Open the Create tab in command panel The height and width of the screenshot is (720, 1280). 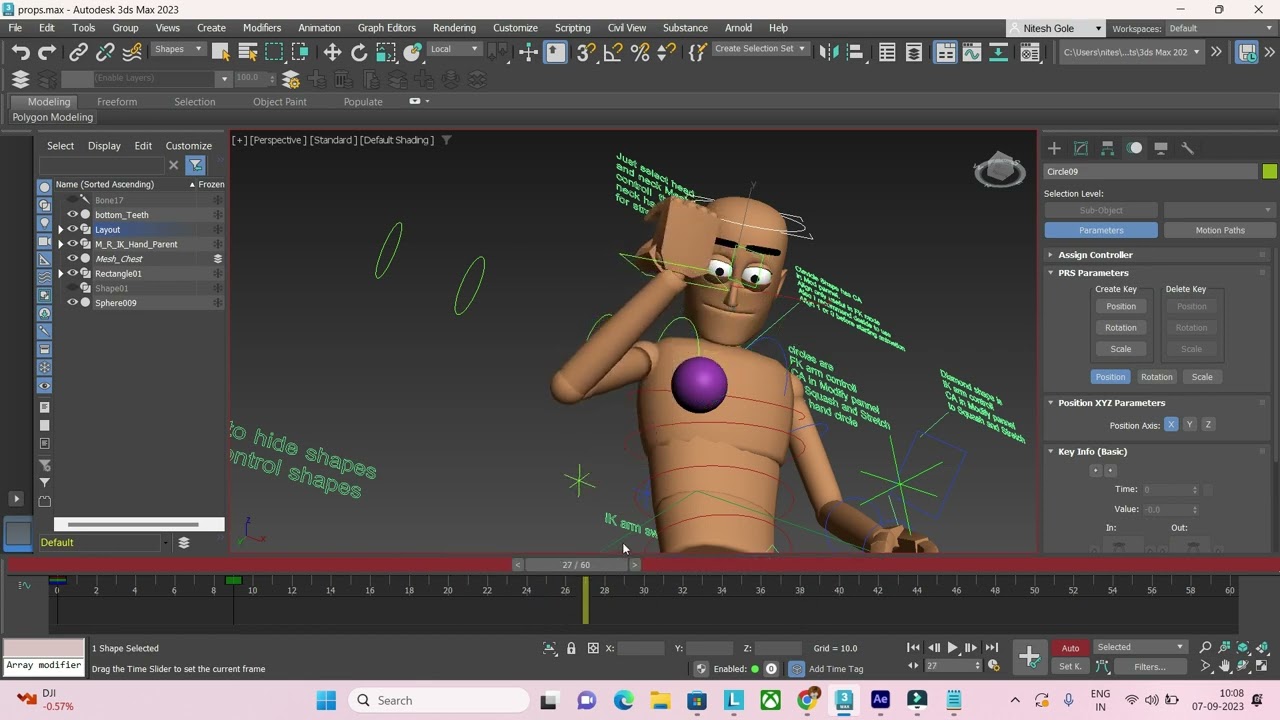(1054, 148)
